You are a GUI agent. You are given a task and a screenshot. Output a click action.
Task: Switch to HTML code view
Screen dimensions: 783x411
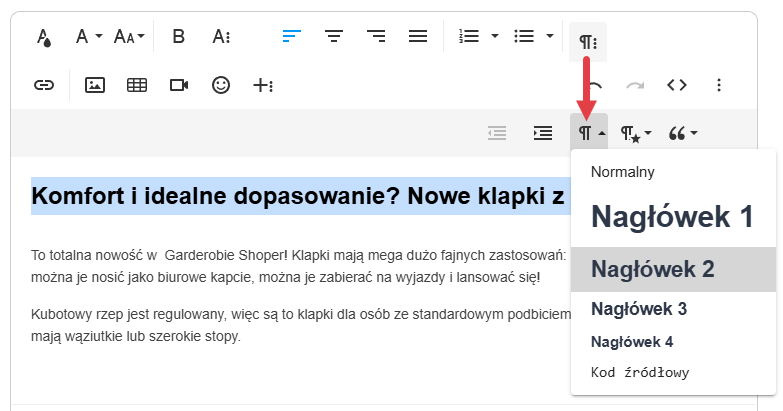677,85
